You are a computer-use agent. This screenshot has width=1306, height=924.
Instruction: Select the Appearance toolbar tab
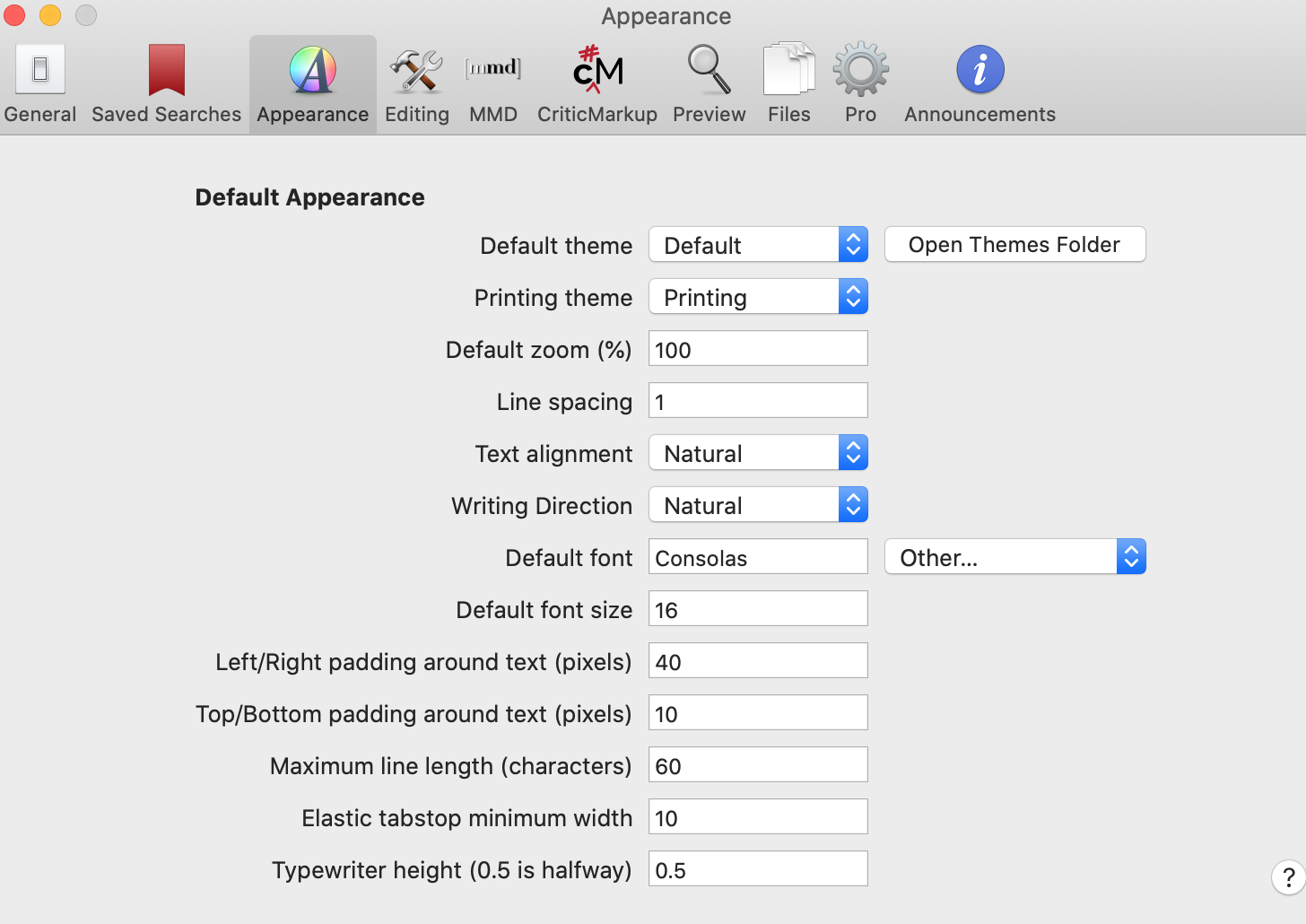(x=313, y=84)
